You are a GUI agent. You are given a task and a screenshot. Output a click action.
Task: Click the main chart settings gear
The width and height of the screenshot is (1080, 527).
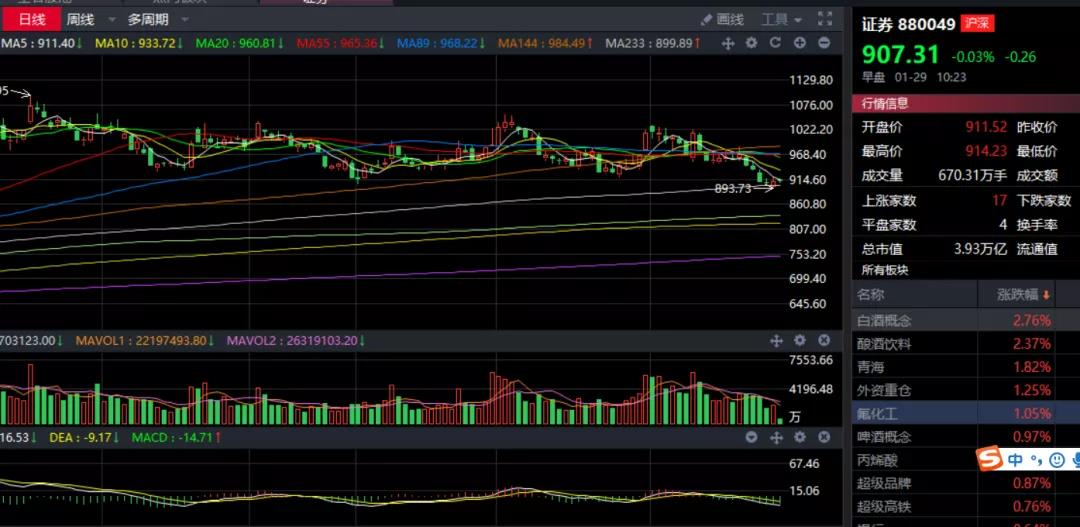tap(751, 43)
